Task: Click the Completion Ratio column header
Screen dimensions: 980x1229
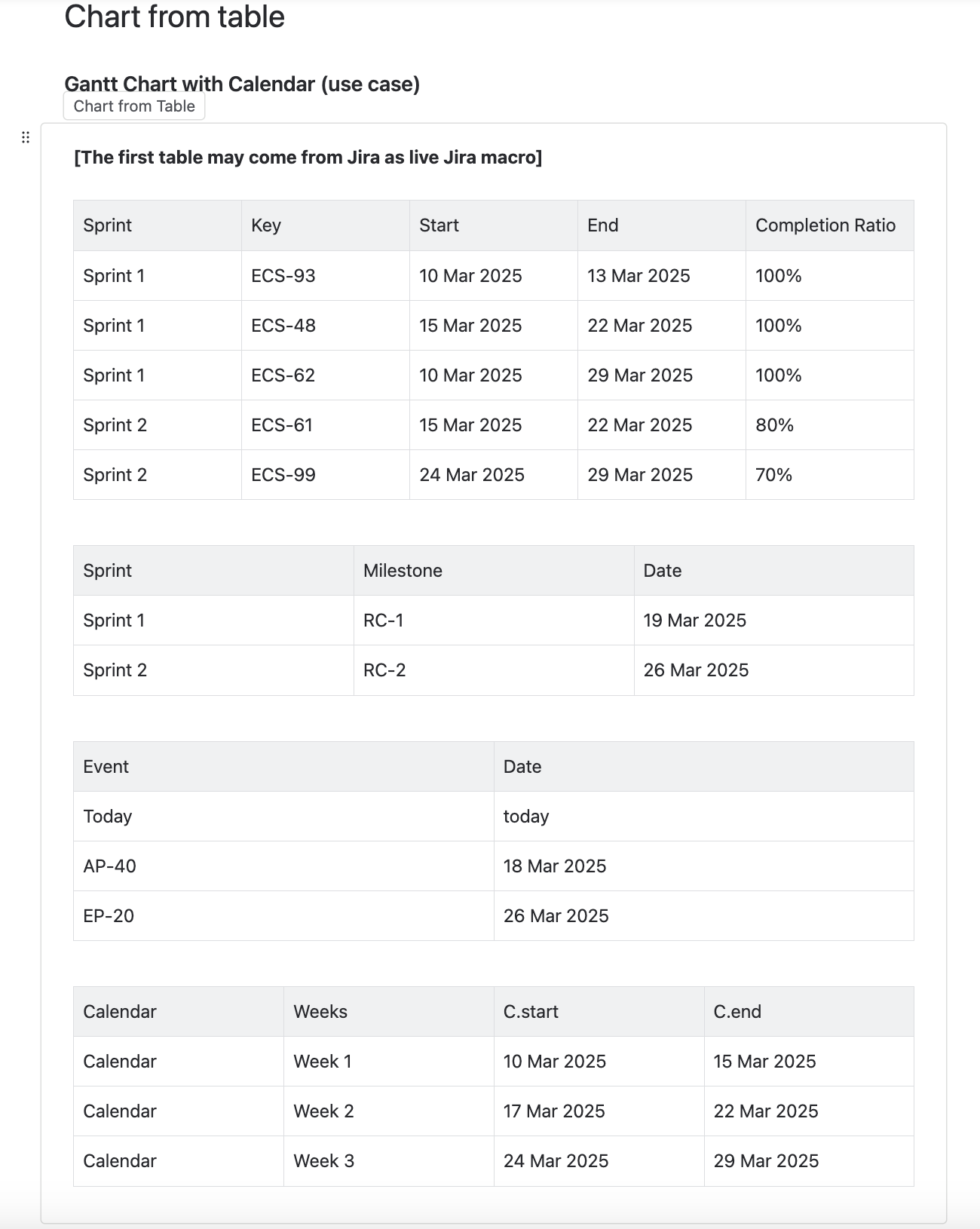Action: tap(825, 225)
